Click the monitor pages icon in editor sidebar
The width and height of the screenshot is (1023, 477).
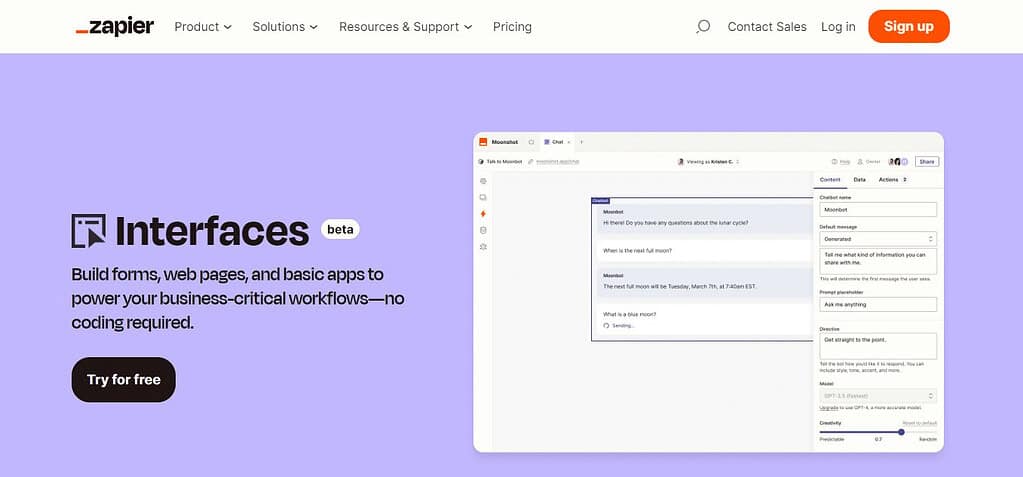[483, 197]
